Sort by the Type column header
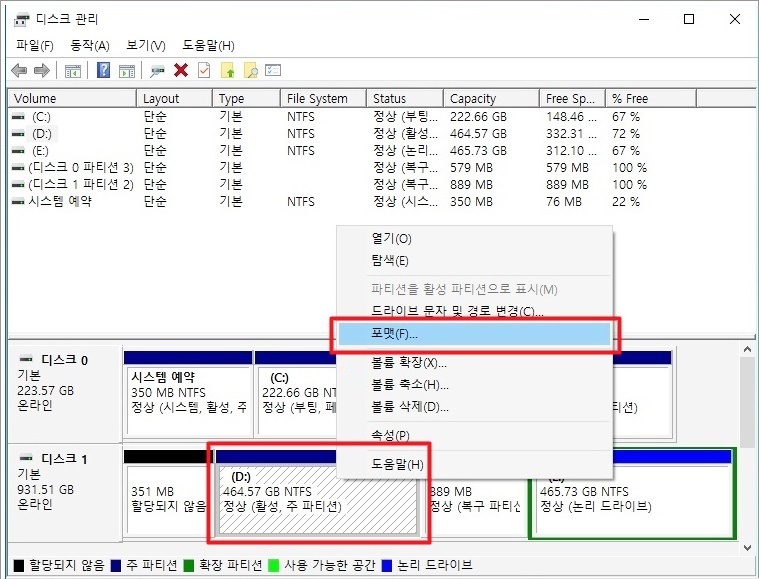Image resolution: width=759 pixels, height=579 pixels. pos(246,98)
